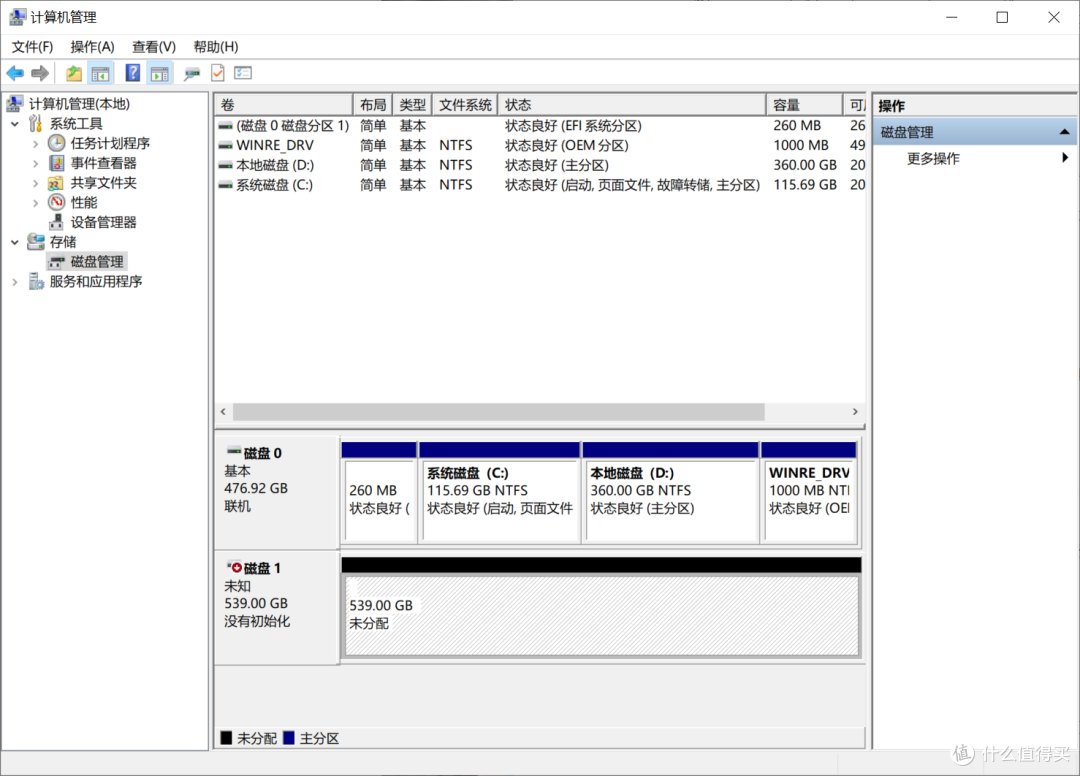The height and width of the screenshot is (776, 1080).
Task: Click the disk connection toolbar icon
Action: coord(191,73)
